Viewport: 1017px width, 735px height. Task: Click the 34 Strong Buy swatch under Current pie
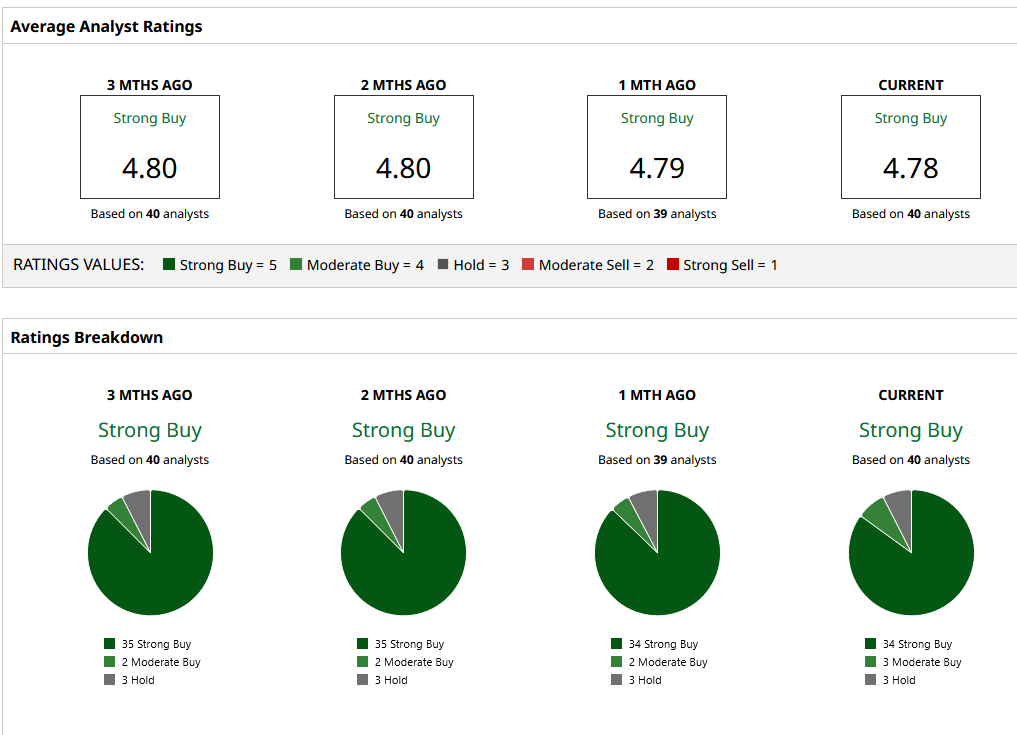(871, 644)
